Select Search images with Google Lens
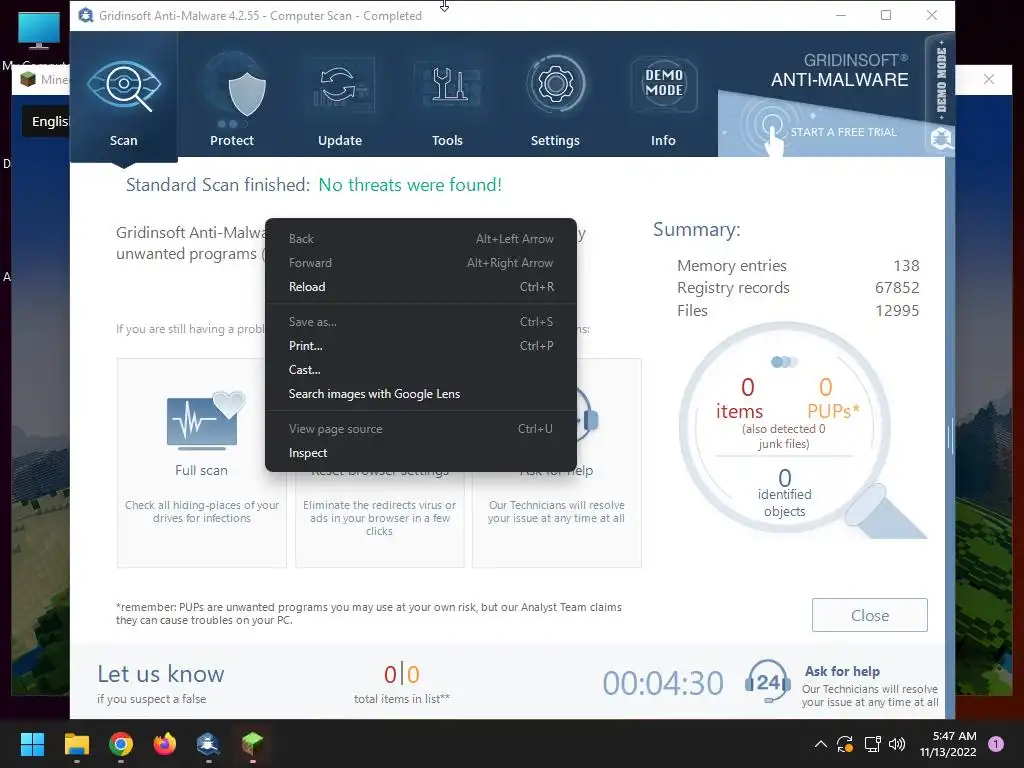Image resolution: width=1024 pixels, height=768 pixels. [x=421, y=394]
